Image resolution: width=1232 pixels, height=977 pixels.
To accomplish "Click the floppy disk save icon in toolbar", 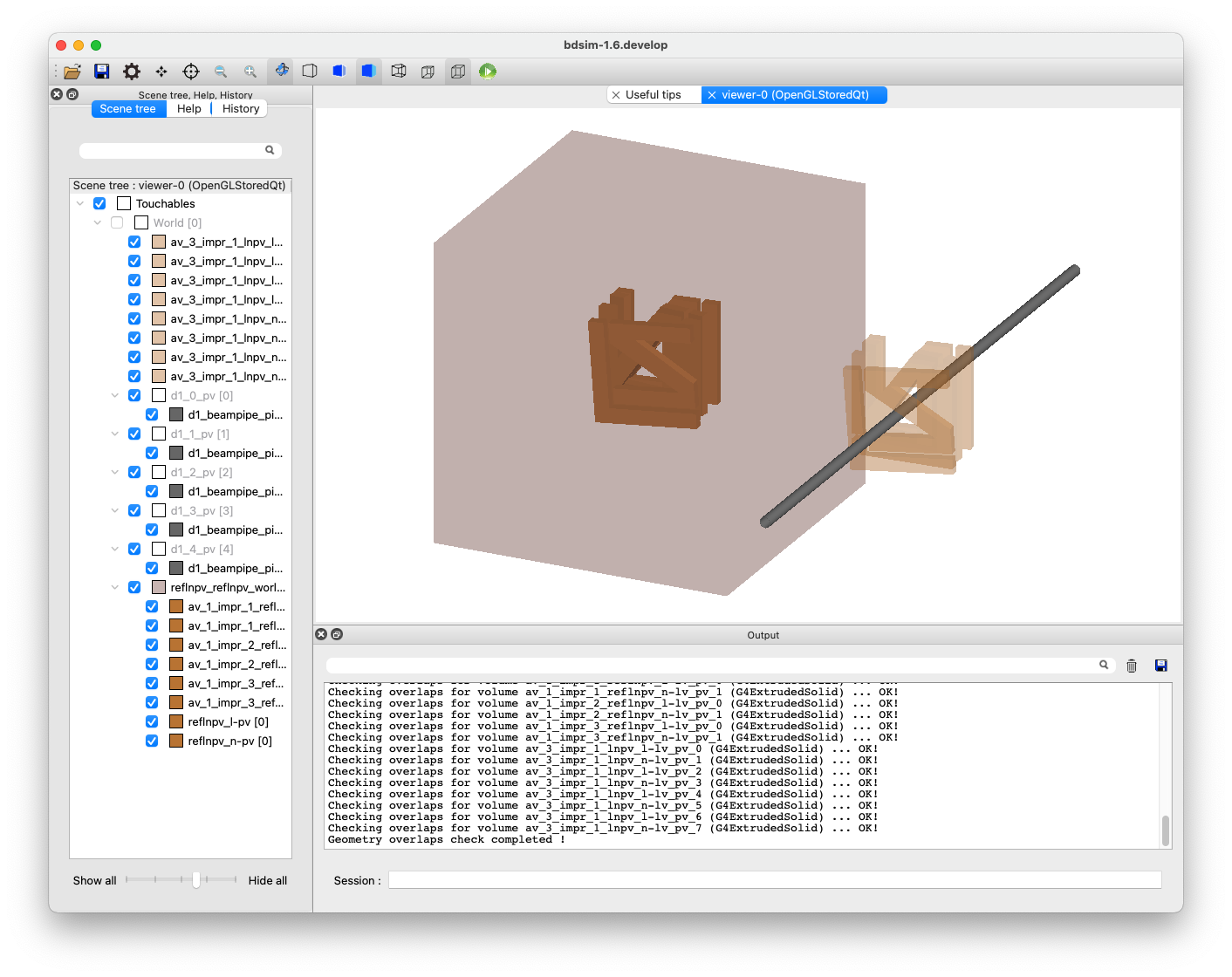I will coord(102,72).
